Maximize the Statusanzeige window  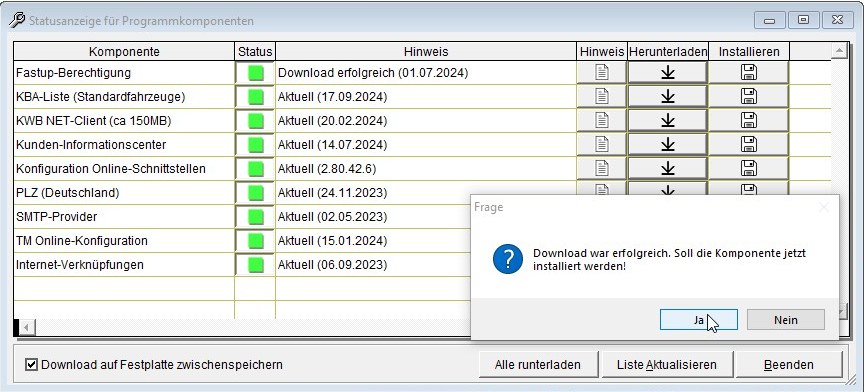click(x=803, y=20)
